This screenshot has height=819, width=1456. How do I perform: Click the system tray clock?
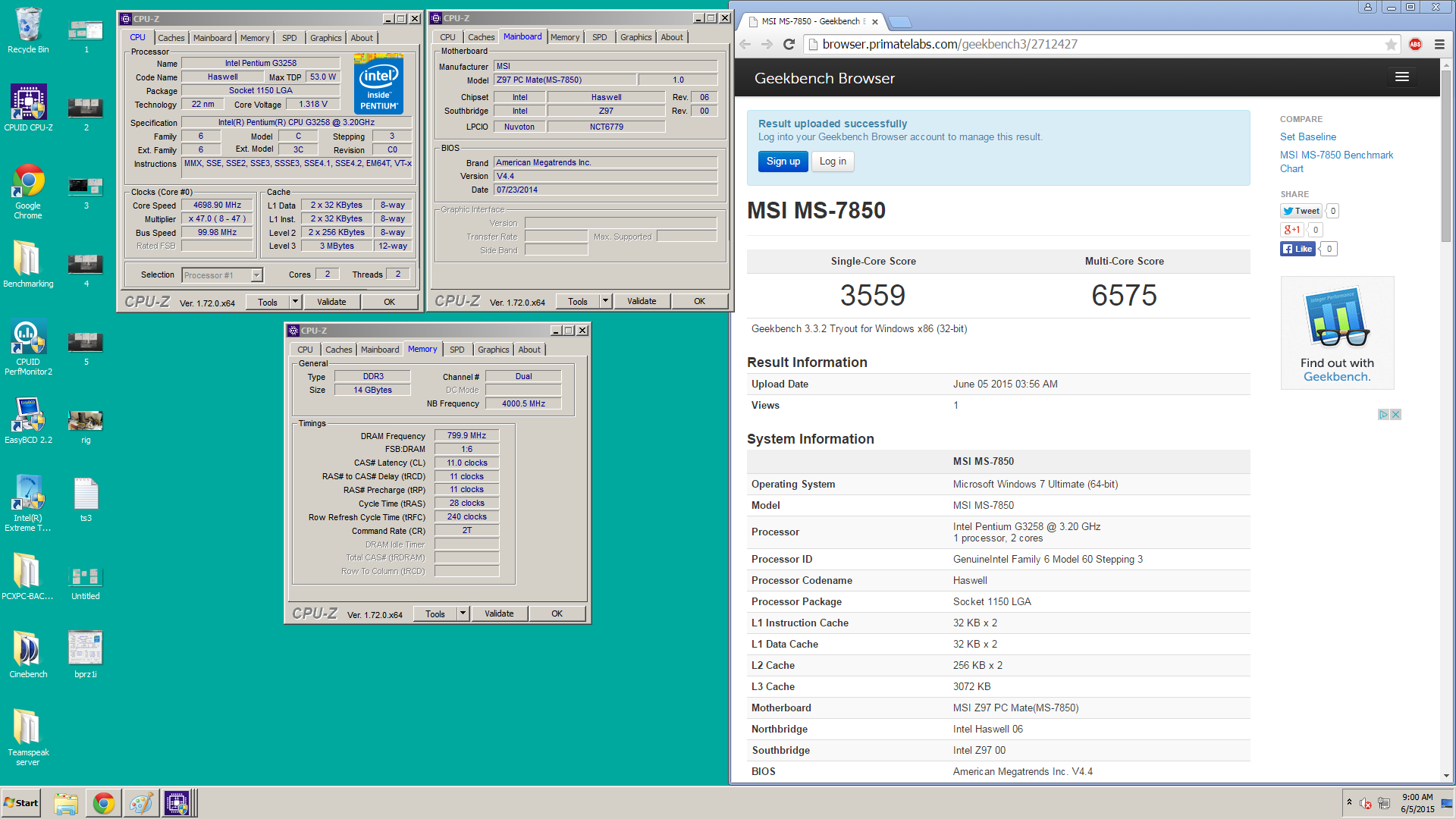tap(1417, 803)
